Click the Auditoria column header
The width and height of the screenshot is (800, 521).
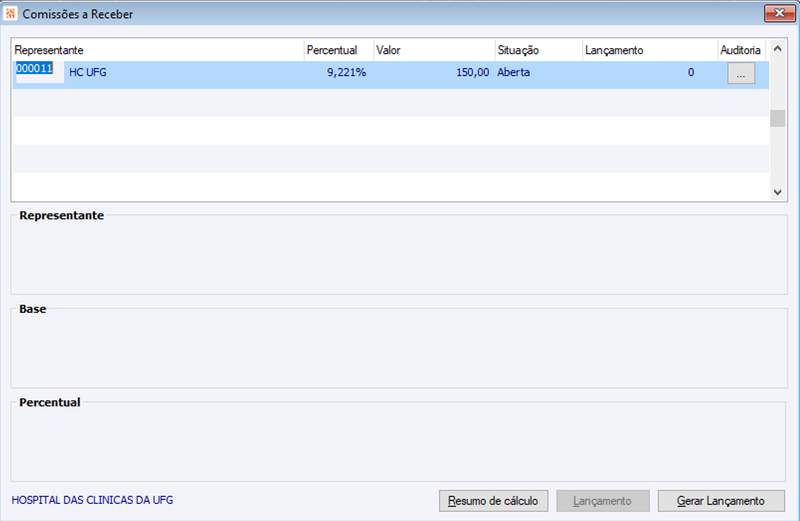click(x=741, y=50)
